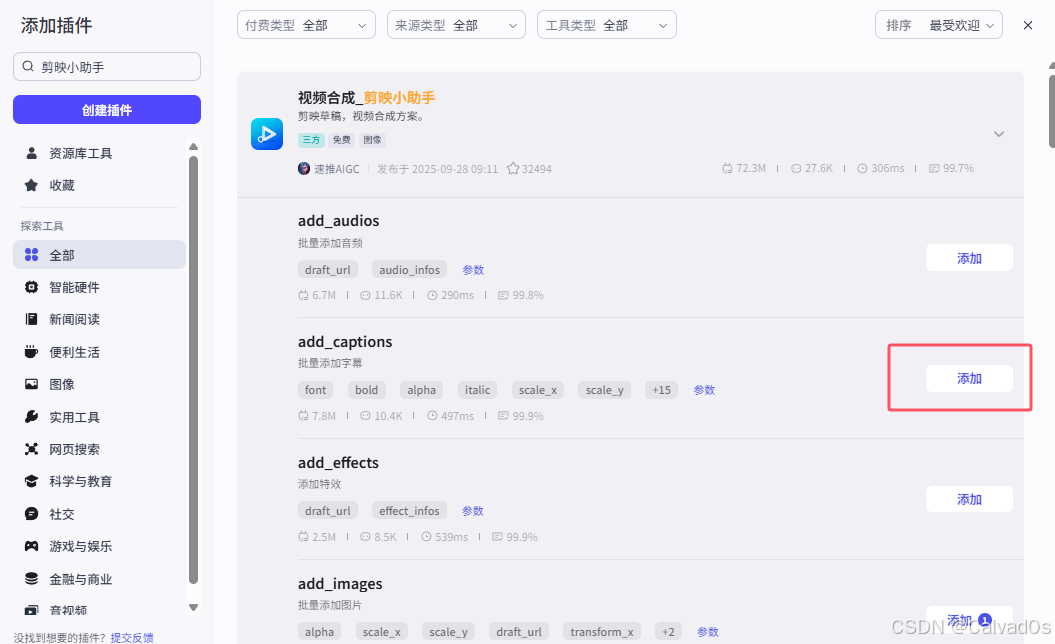
Task: Click the 免费 tag on the plugin
Action: pyautogui.click(x=341, y=139)
